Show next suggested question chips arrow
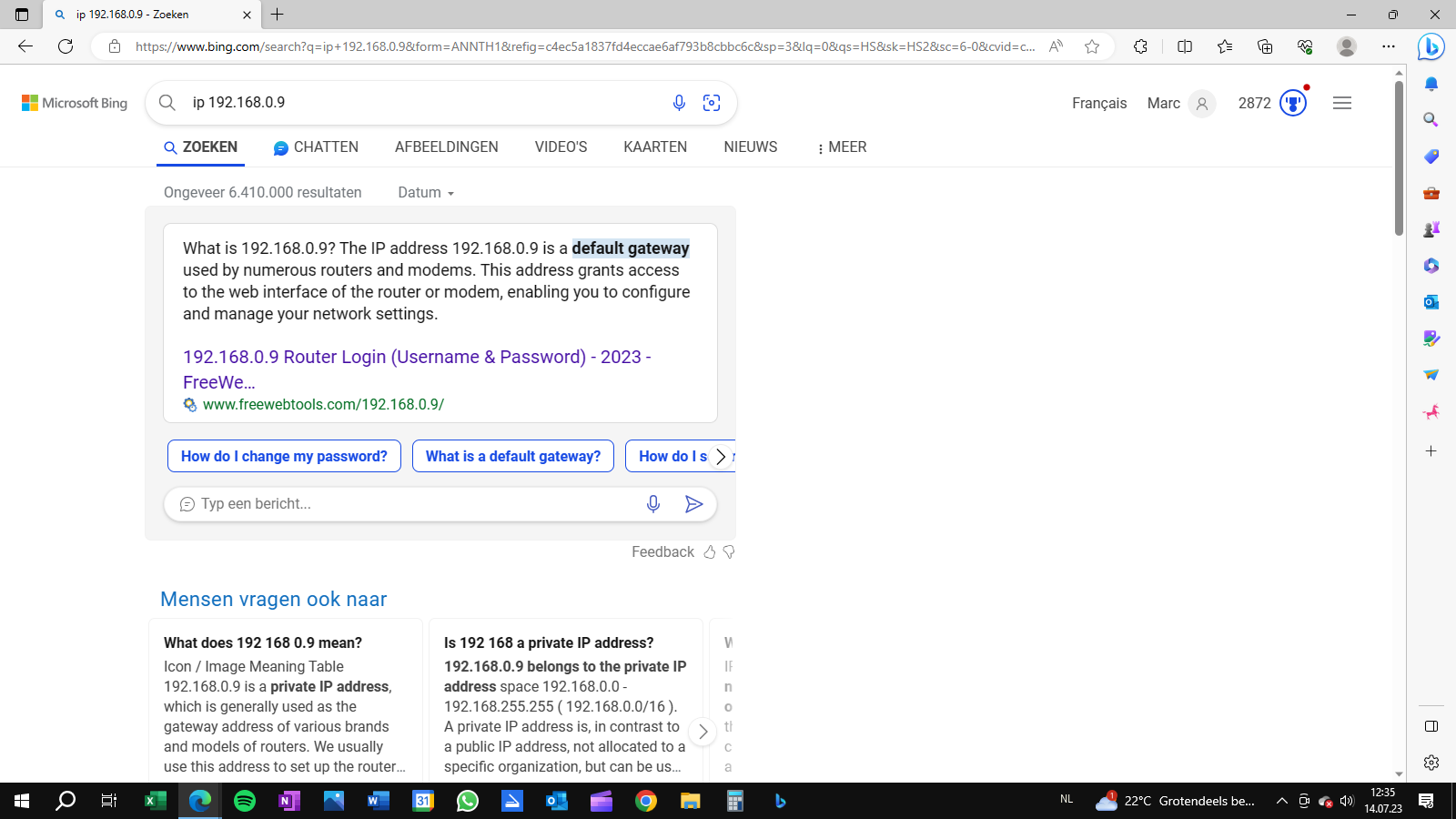This screenshot has width=1456, height=819. 721,457
